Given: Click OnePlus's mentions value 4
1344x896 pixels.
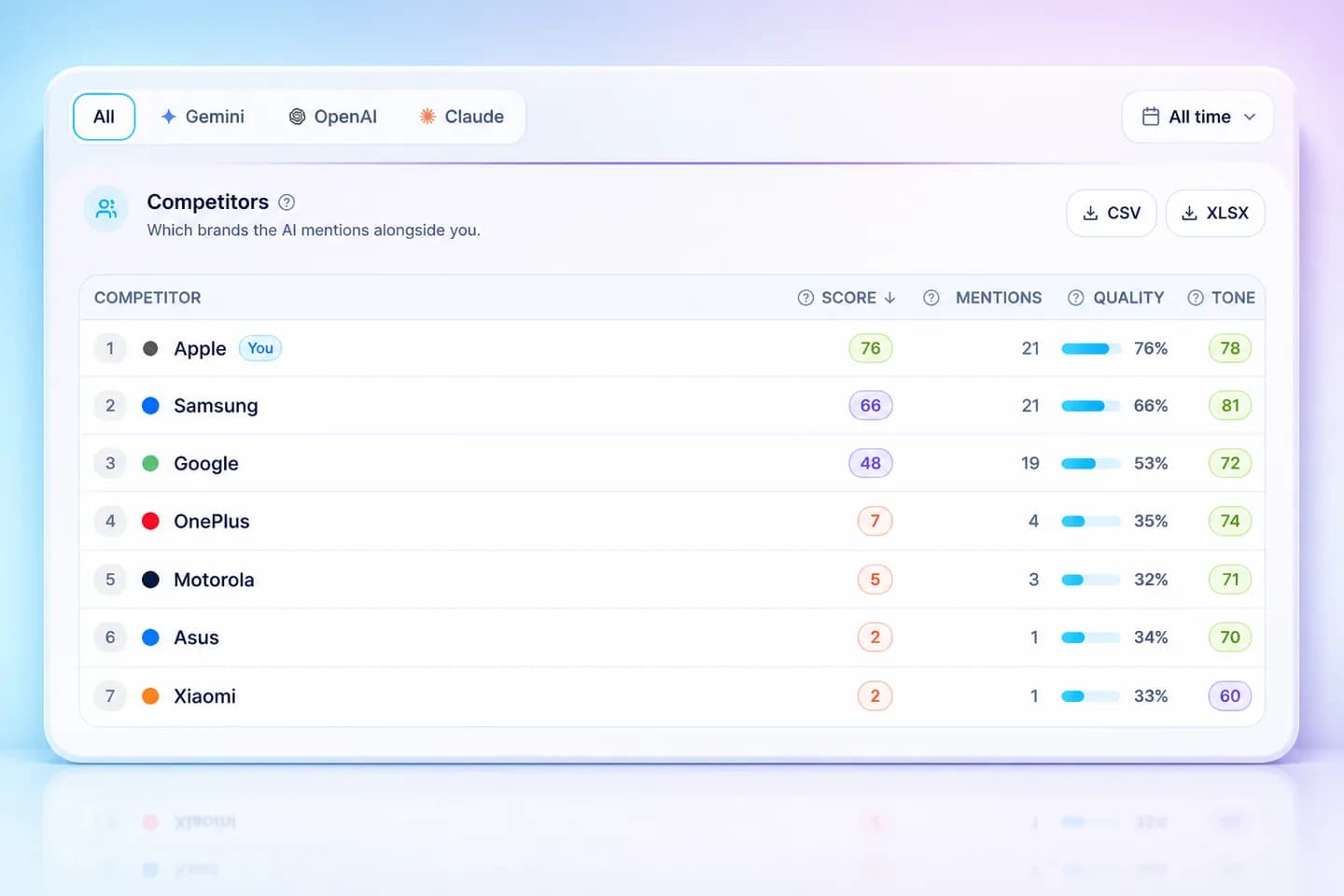Looking at the screenshot, I should click(1034, 522).
